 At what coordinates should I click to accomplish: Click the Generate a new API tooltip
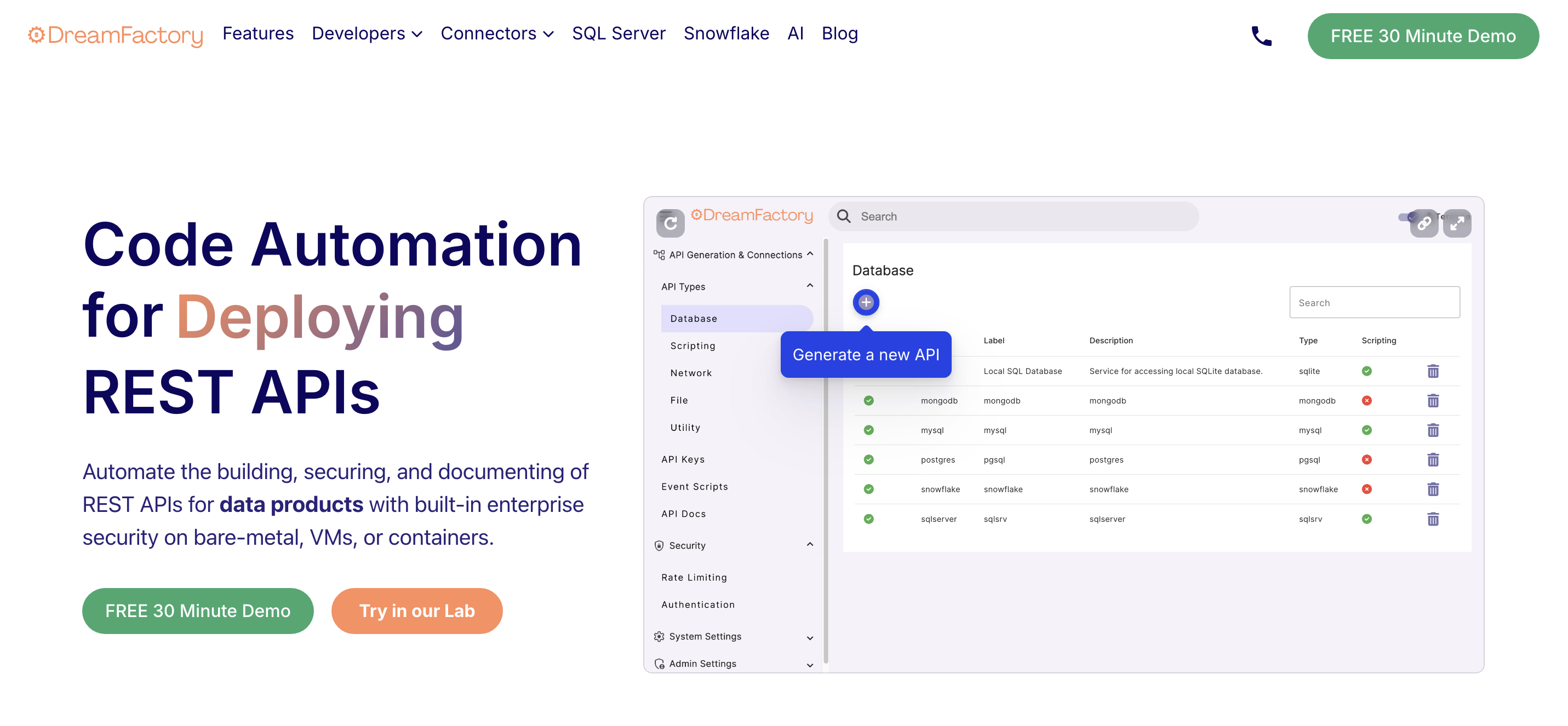point(866,354)
